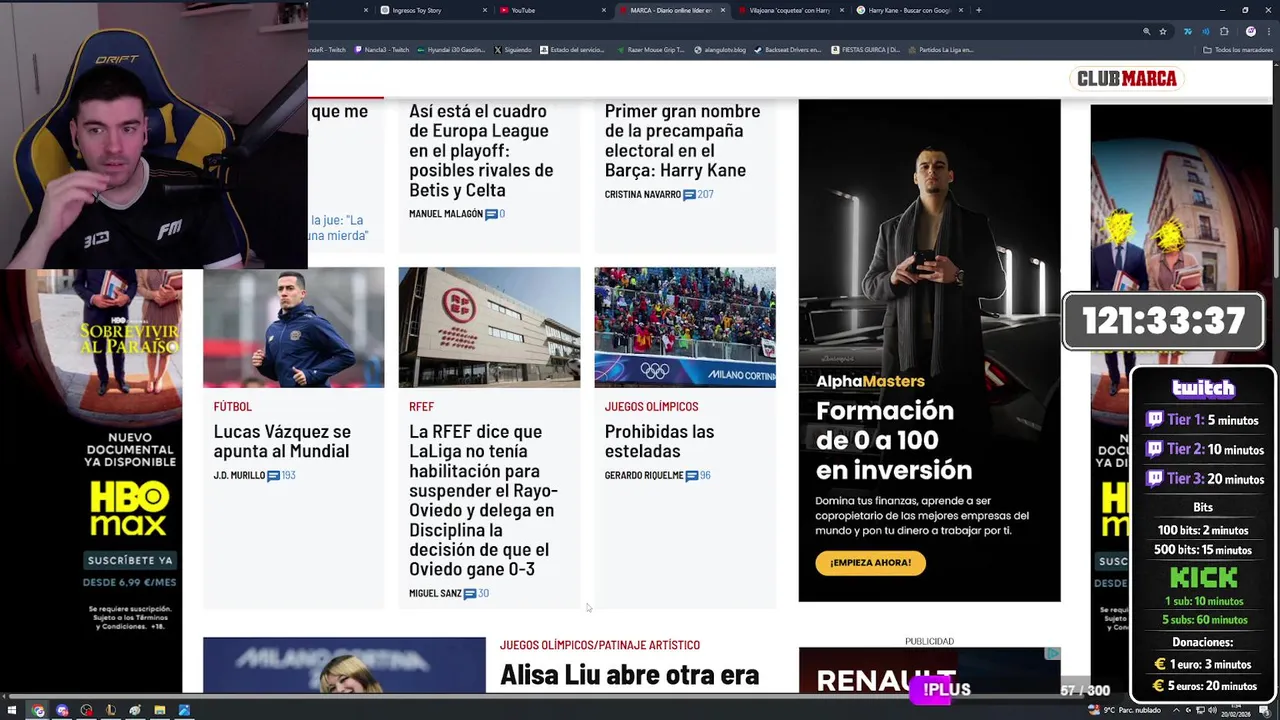The height and width of the screenshot is (720, 1280).
Task: Open the 207 comments on Cristina Navarro's article
Action: [698, 194]
